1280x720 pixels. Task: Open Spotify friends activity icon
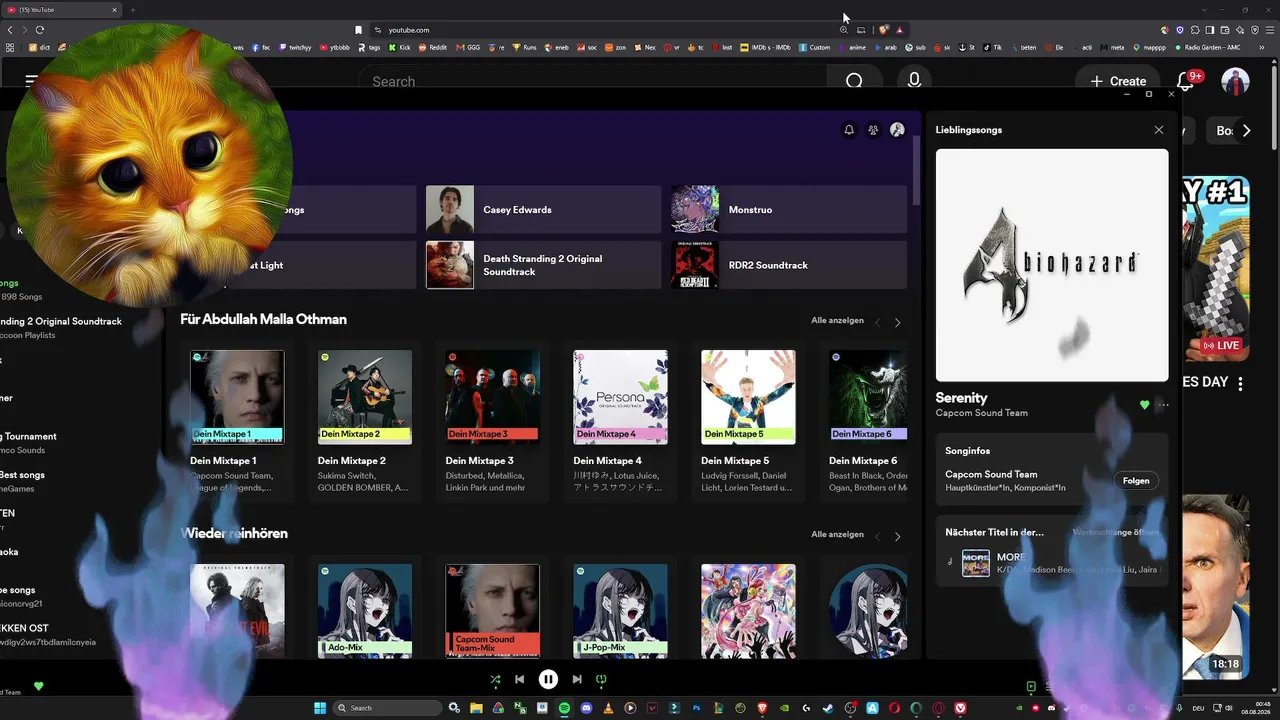point(873,130)
